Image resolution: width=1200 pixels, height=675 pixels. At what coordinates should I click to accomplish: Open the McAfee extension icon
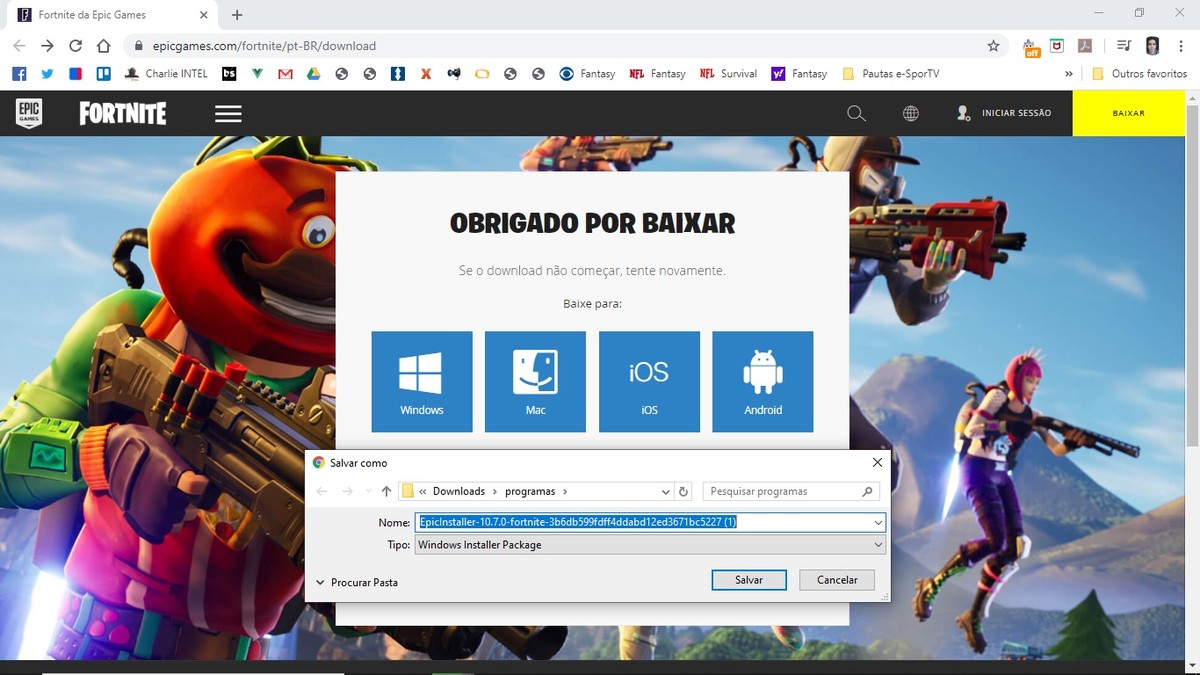point(1057,46)
